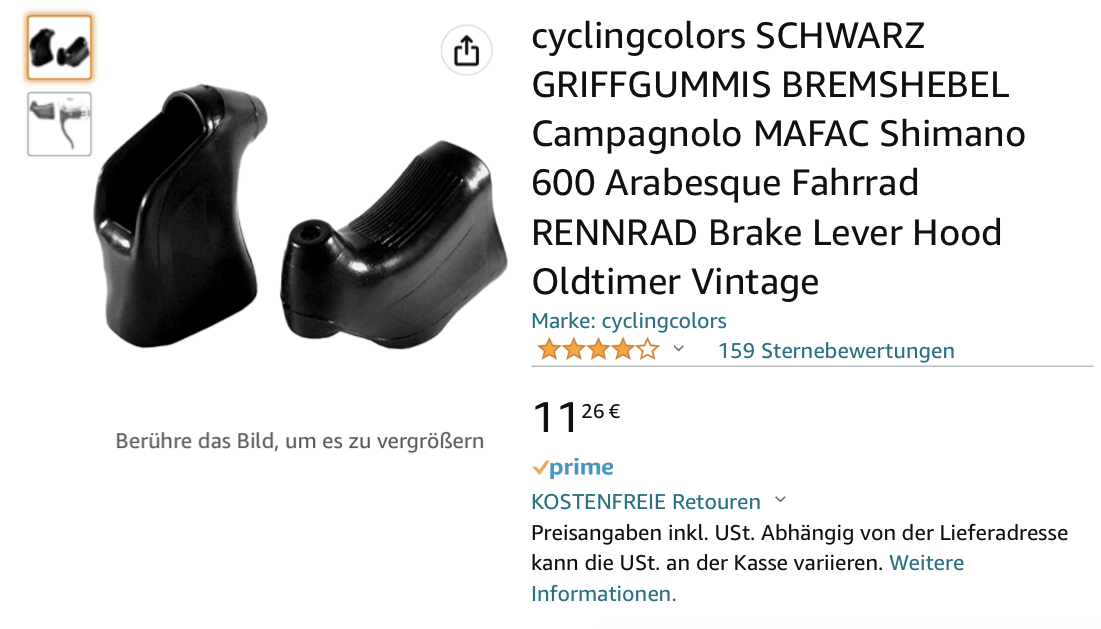
Task: Click the left brake hood in image
Action: pyautogui.click(x=180, y=215)
